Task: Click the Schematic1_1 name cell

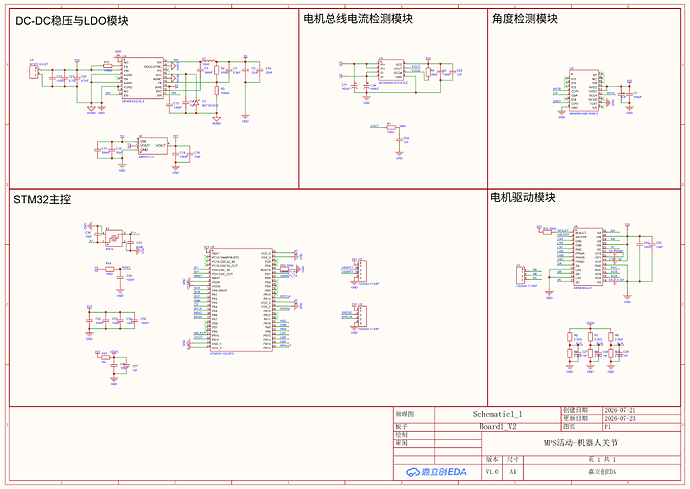Action: [x=497, y=414]
